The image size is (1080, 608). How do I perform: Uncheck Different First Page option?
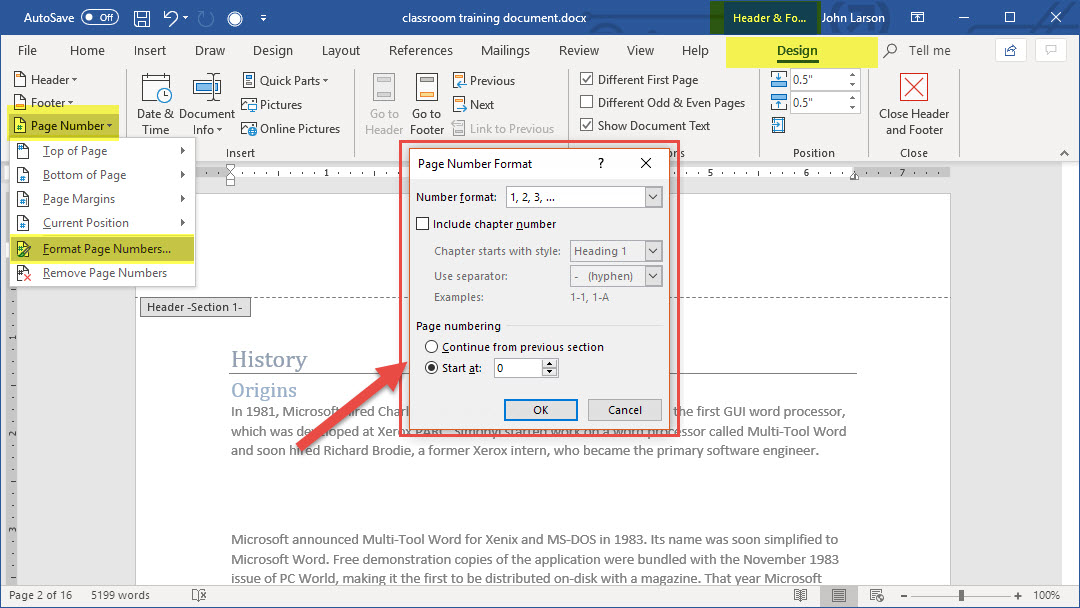coord(587,80)
